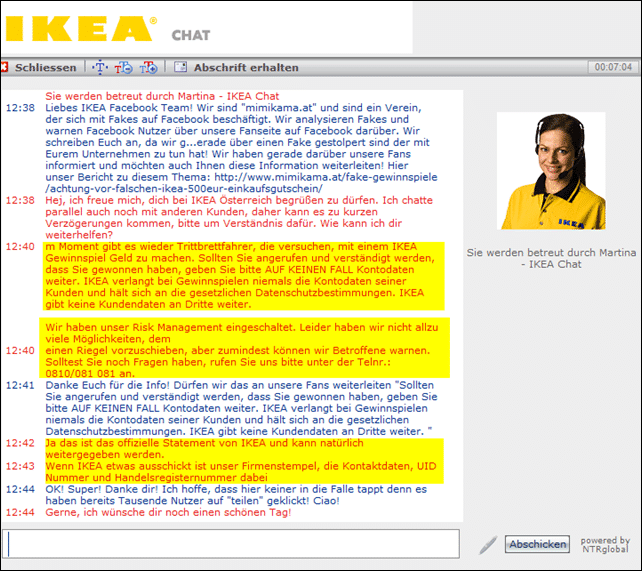The height and width of the screenshot is (571, 642).
Task: Click the highlighted Trittbrettfahrer warning message
Action: pos(243,275)
